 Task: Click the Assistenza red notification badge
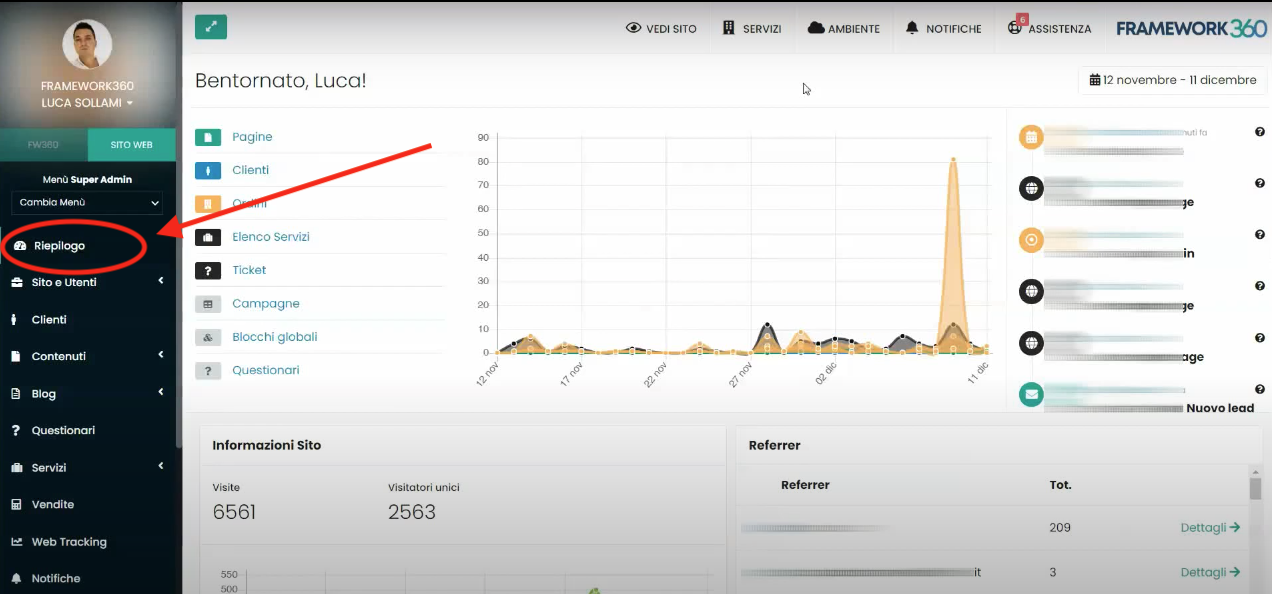point(1022,19)
